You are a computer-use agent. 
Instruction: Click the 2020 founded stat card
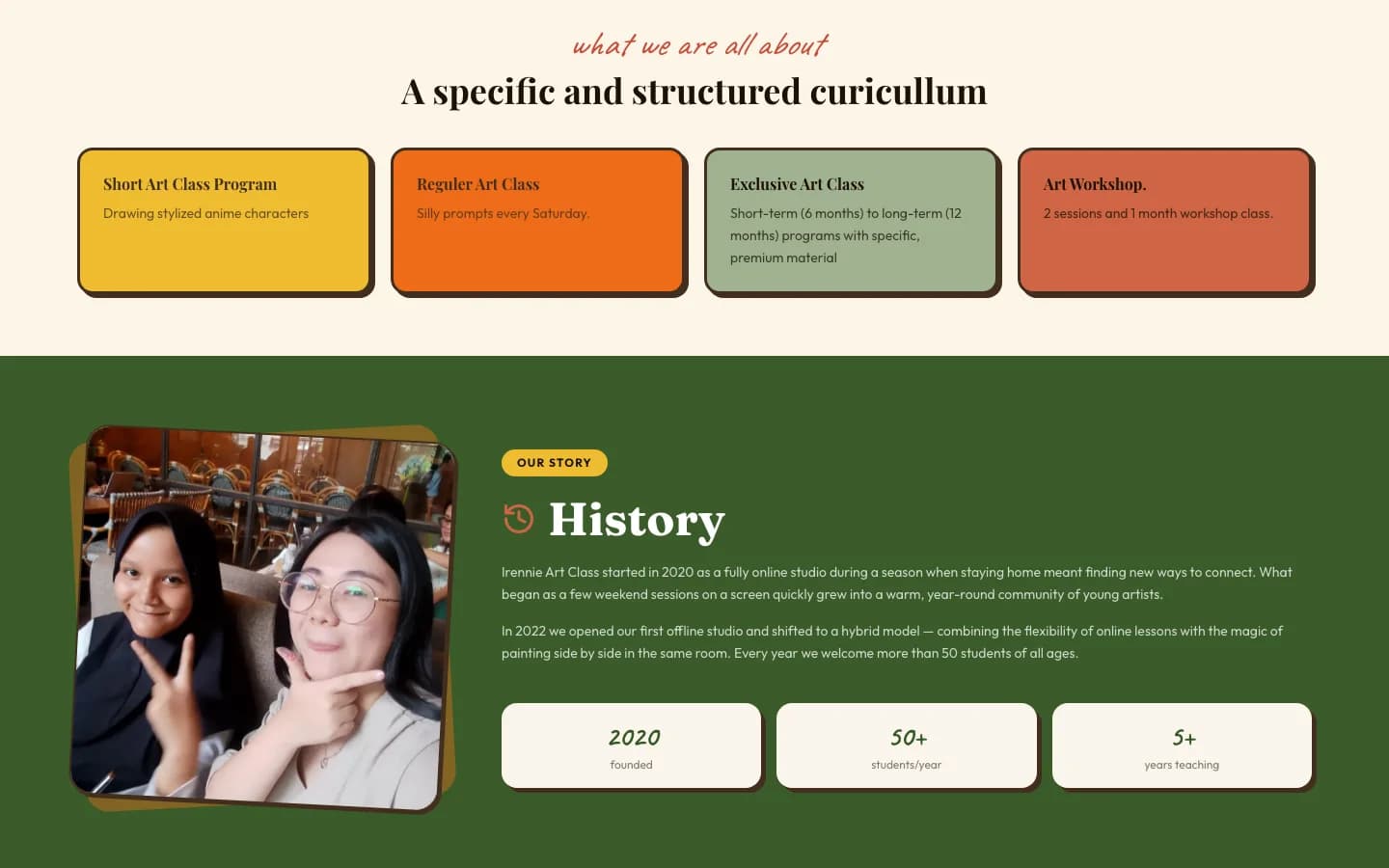tap(632, 746)
